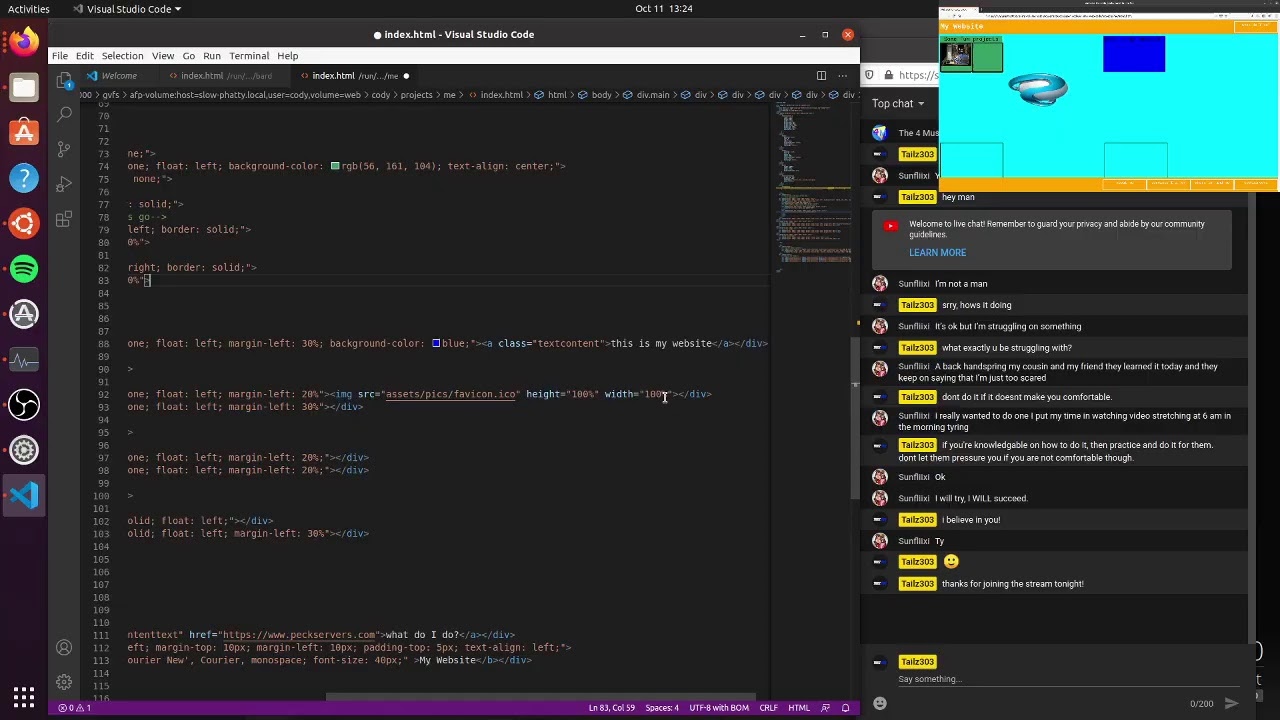Click the assets/pics/favicon.ico path in code
The image size is (1280, 720).
point(450,394)
